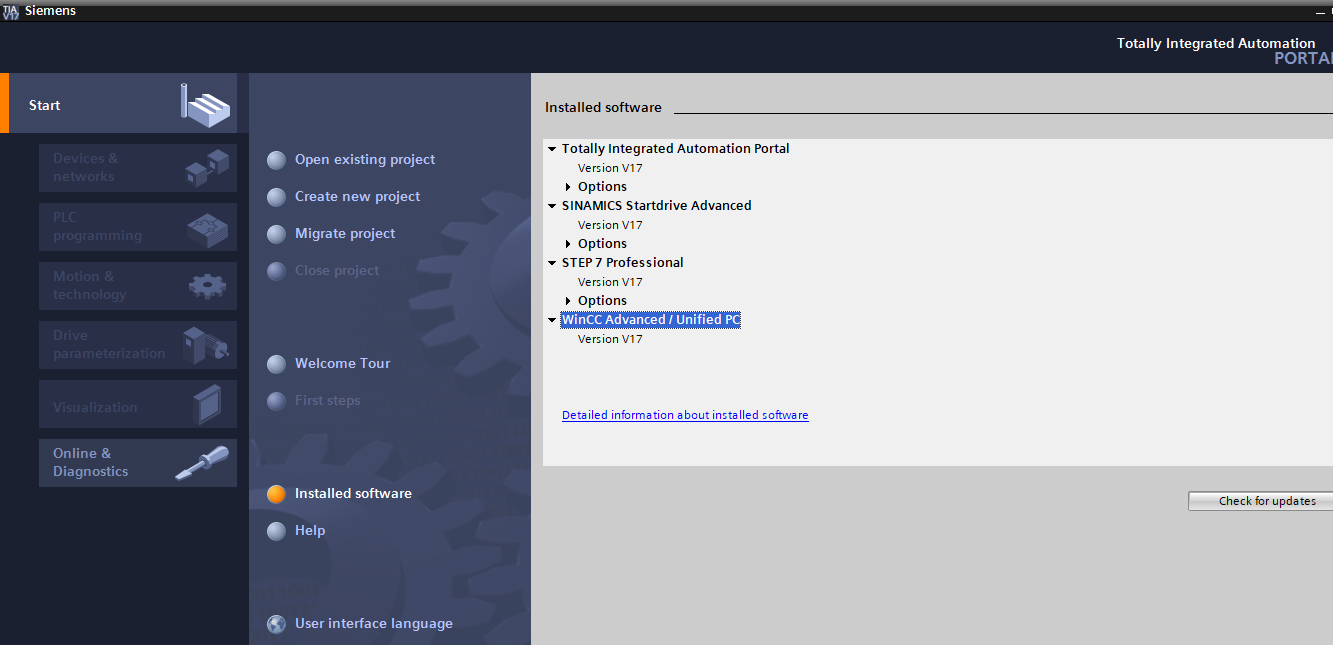
Task: Click the Help bullet
Action: click(x=277, y=531)
